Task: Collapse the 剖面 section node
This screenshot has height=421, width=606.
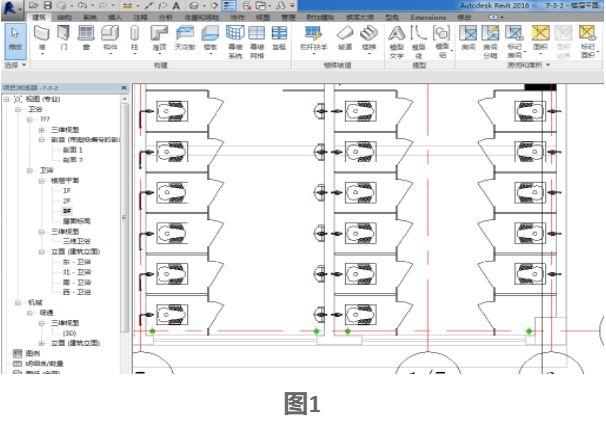Action: coord(42,140)
